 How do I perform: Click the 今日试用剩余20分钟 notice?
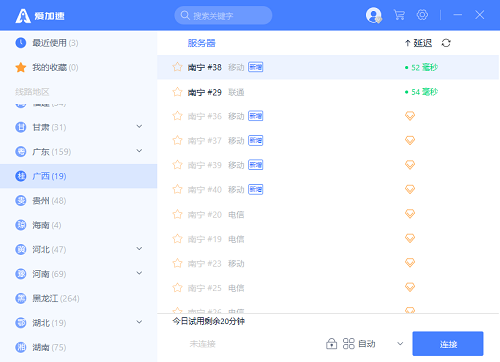pyautogui.click(x=209, y=321)
